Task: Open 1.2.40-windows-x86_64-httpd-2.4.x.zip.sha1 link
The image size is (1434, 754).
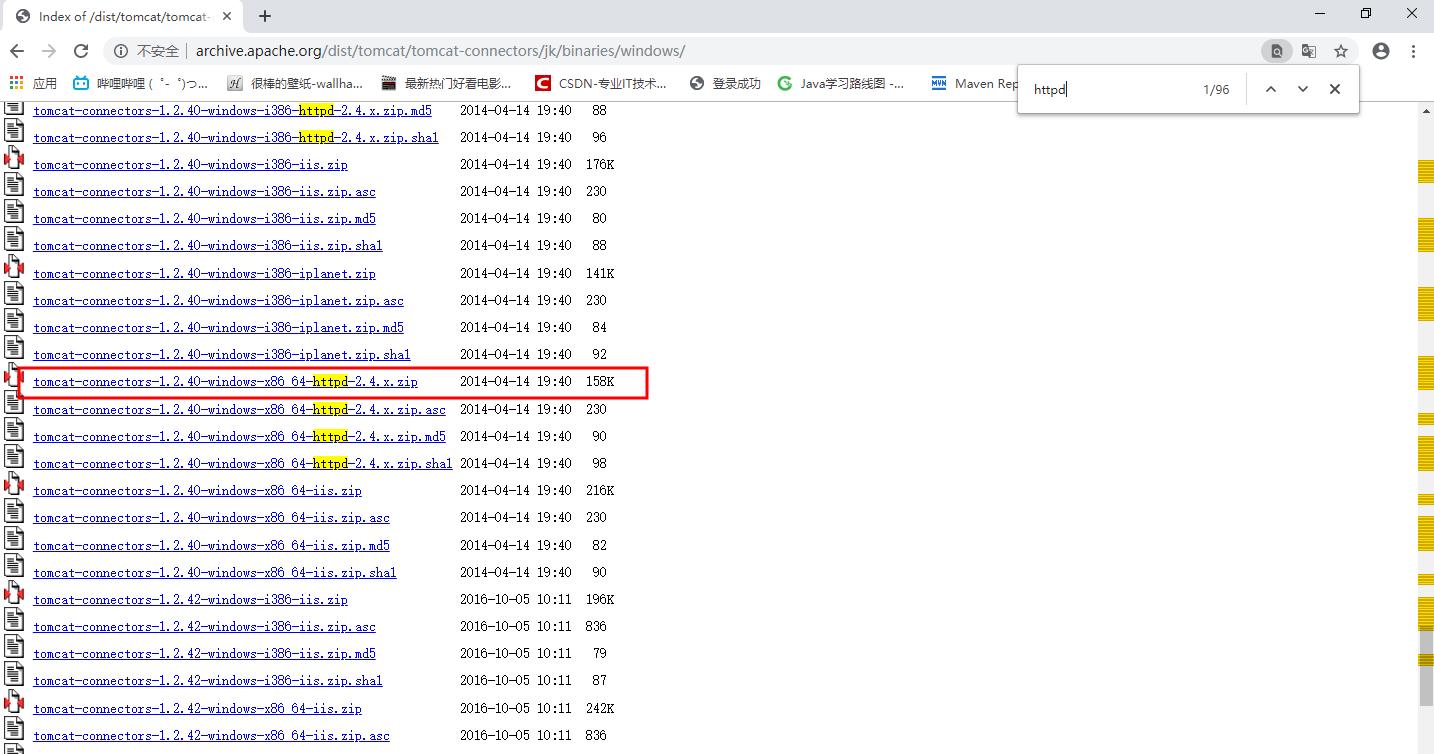Action: click(x=243, y=463)
